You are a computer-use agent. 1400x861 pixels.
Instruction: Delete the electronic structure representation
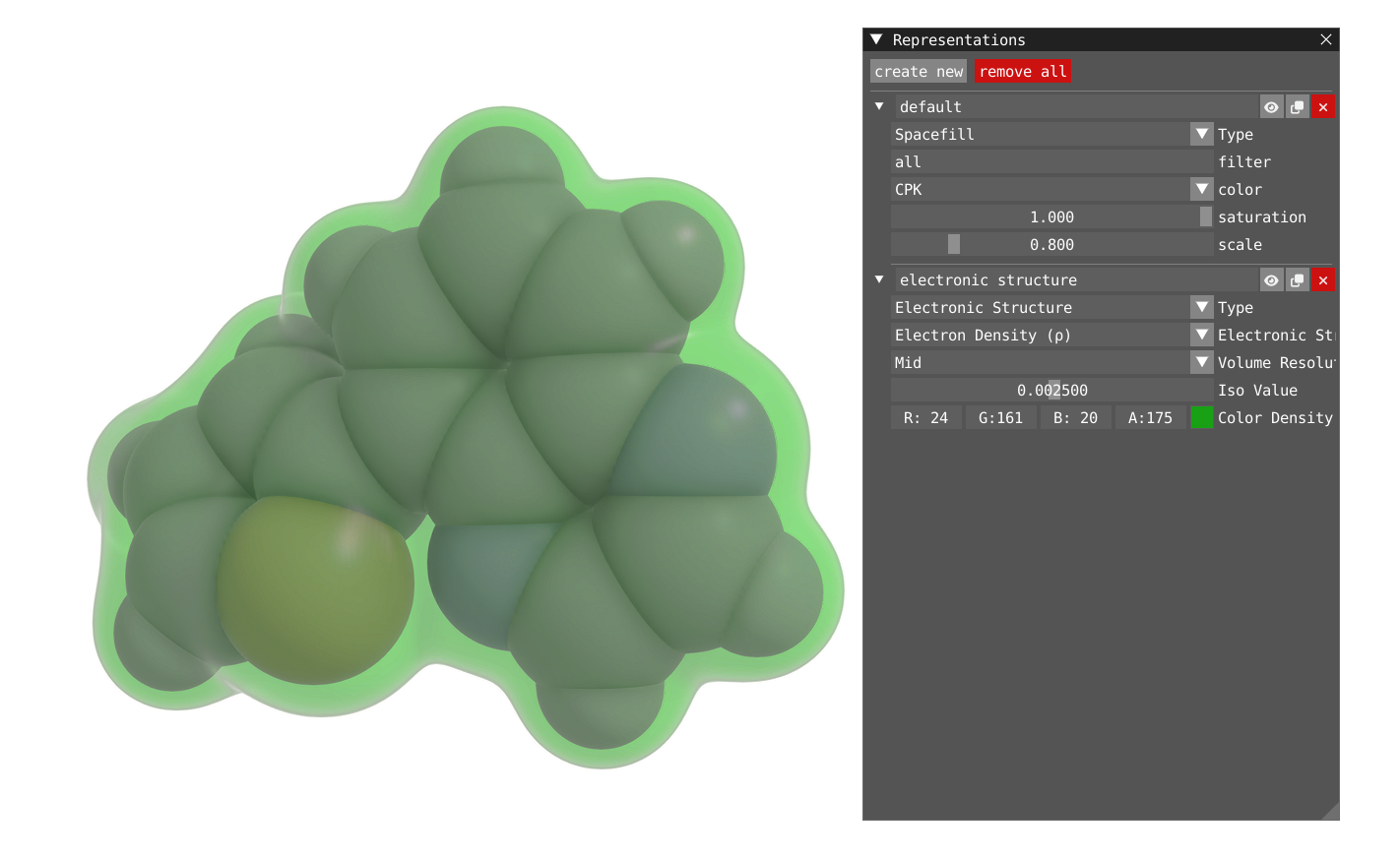click(x=1322, y=279)
